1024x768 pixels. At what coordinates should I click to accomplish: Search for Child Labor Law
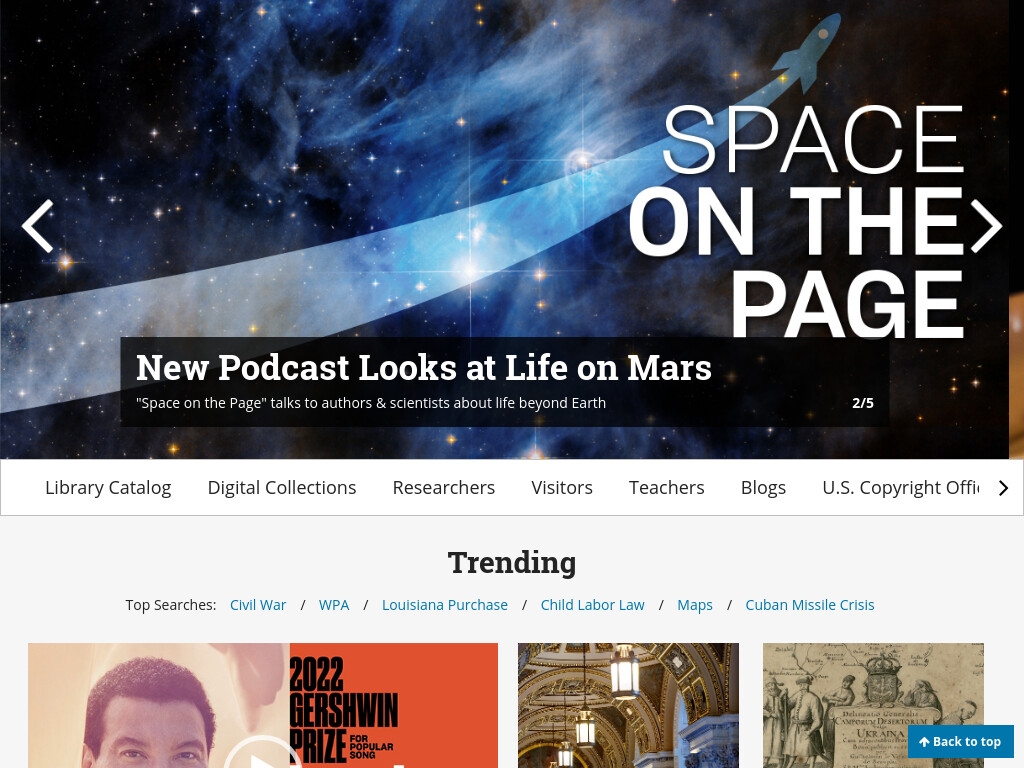pos(592,605)
